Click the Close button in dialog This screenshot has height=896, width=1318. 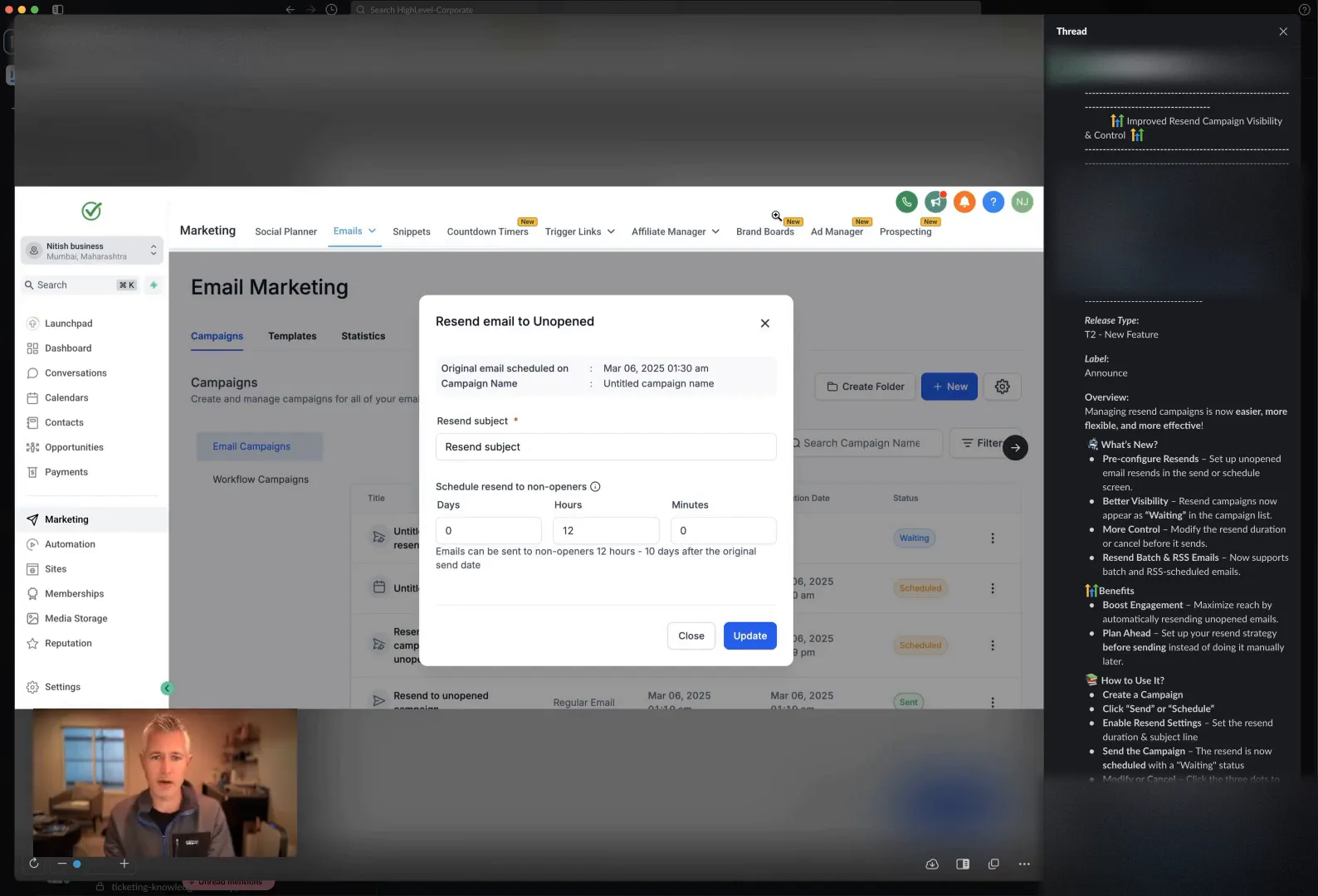pyautogui.click(x=691, y=636)
